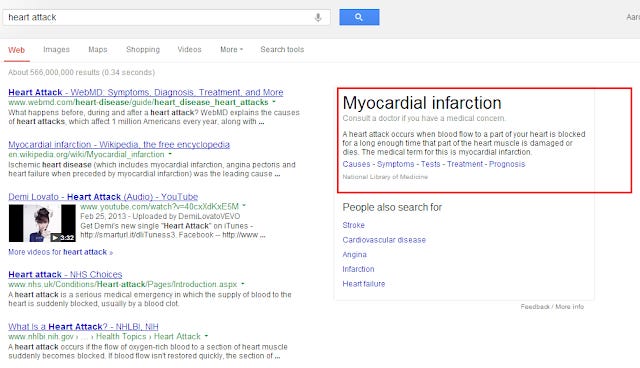Expand the More dropdown menu
This screenshot has height=368, width=640.
231,50
